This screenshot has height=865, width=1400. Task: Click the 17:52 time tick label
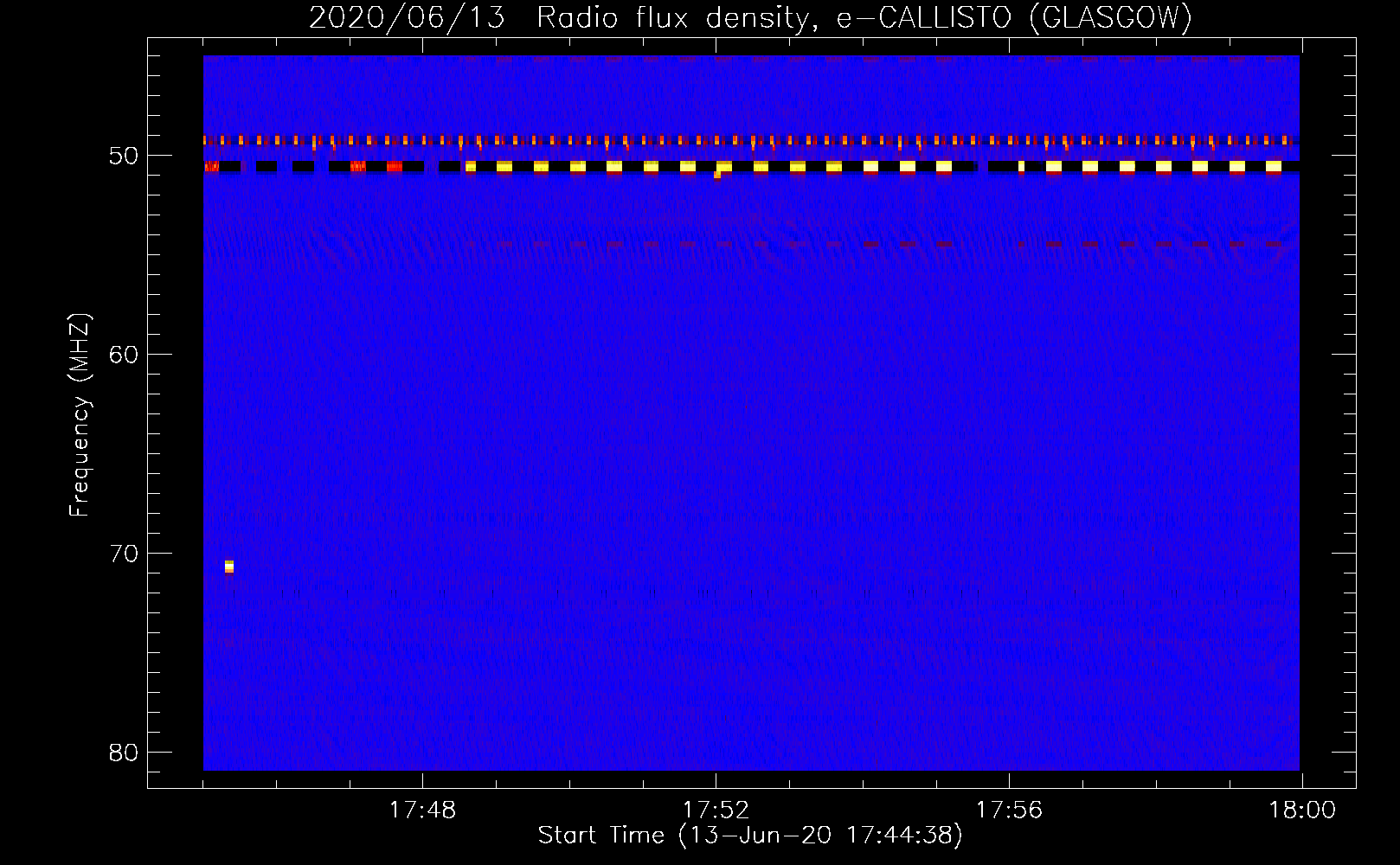point(716,811)
